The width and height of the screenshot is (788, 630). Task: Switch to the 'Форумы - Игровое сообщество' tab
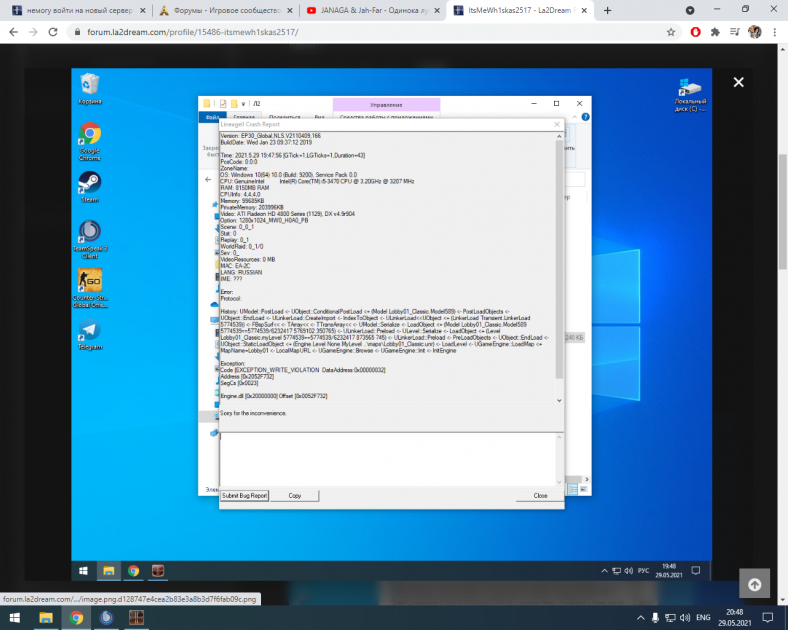[x=226, y=10]
